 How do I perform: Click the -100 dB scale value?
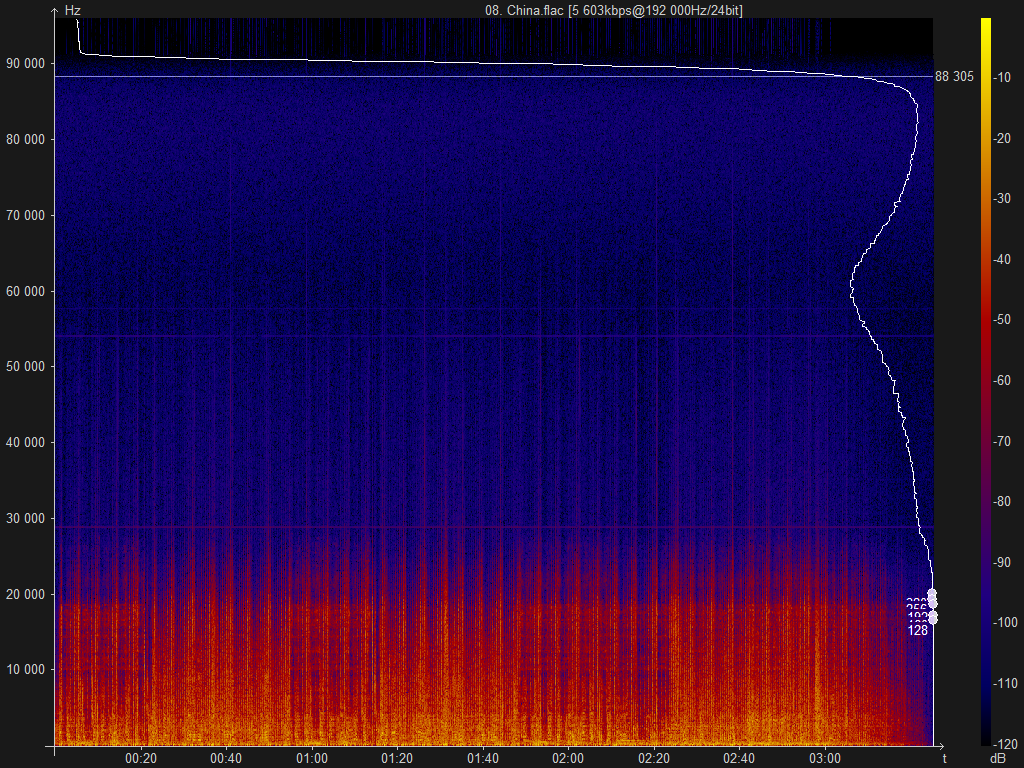click(x=1005, y=622)
